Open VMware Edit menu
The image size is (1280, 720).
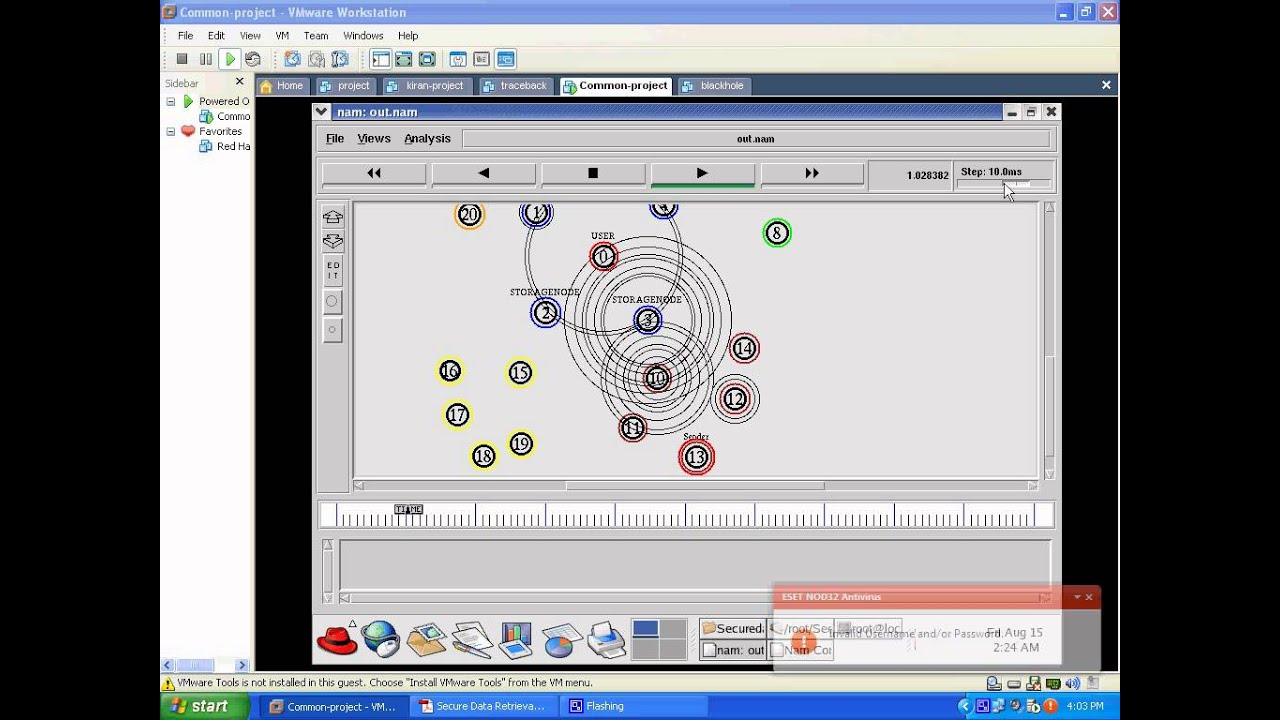(x=216, y=36)
